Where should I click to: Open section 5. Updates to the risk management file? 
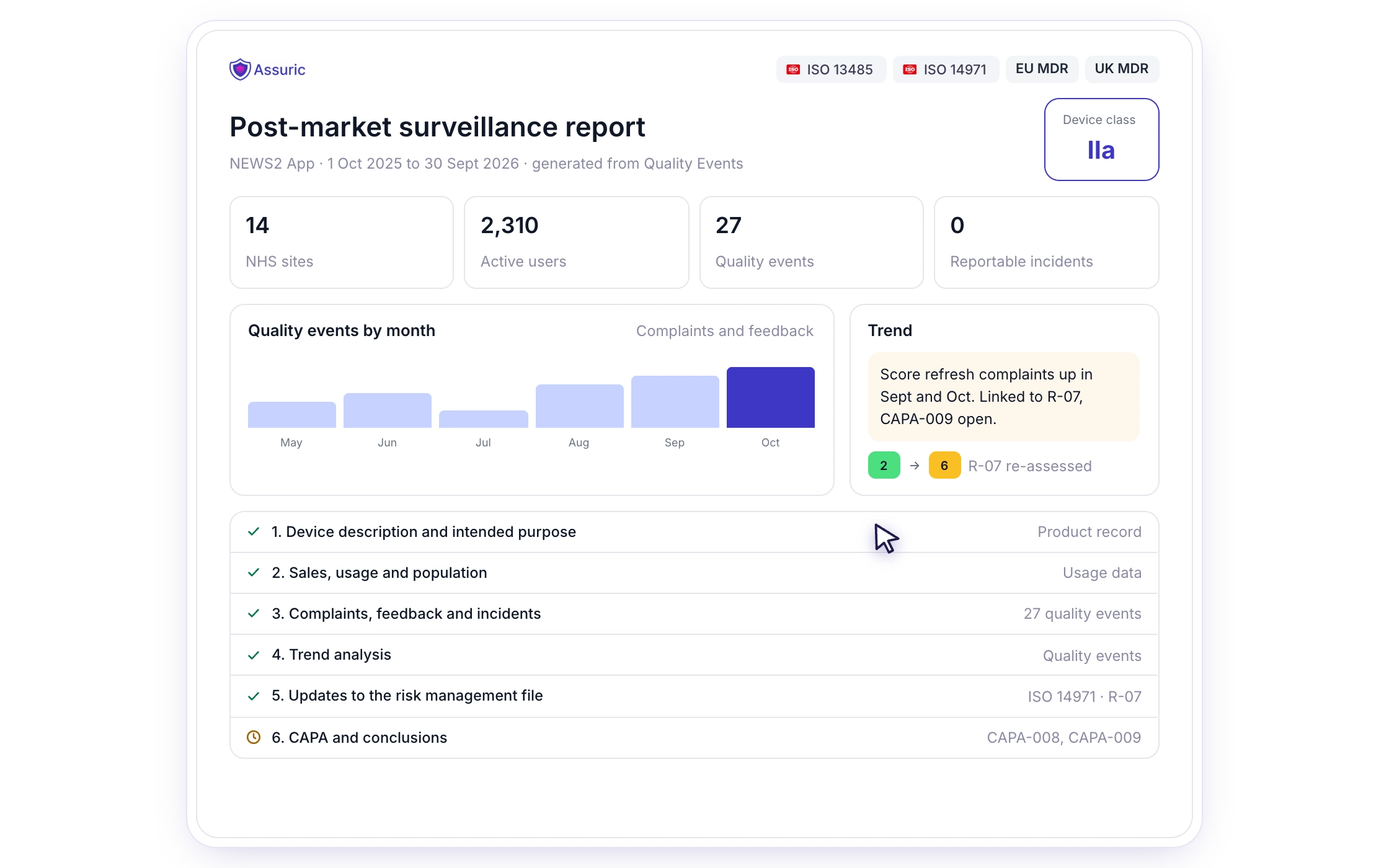[x=694, y=696]
